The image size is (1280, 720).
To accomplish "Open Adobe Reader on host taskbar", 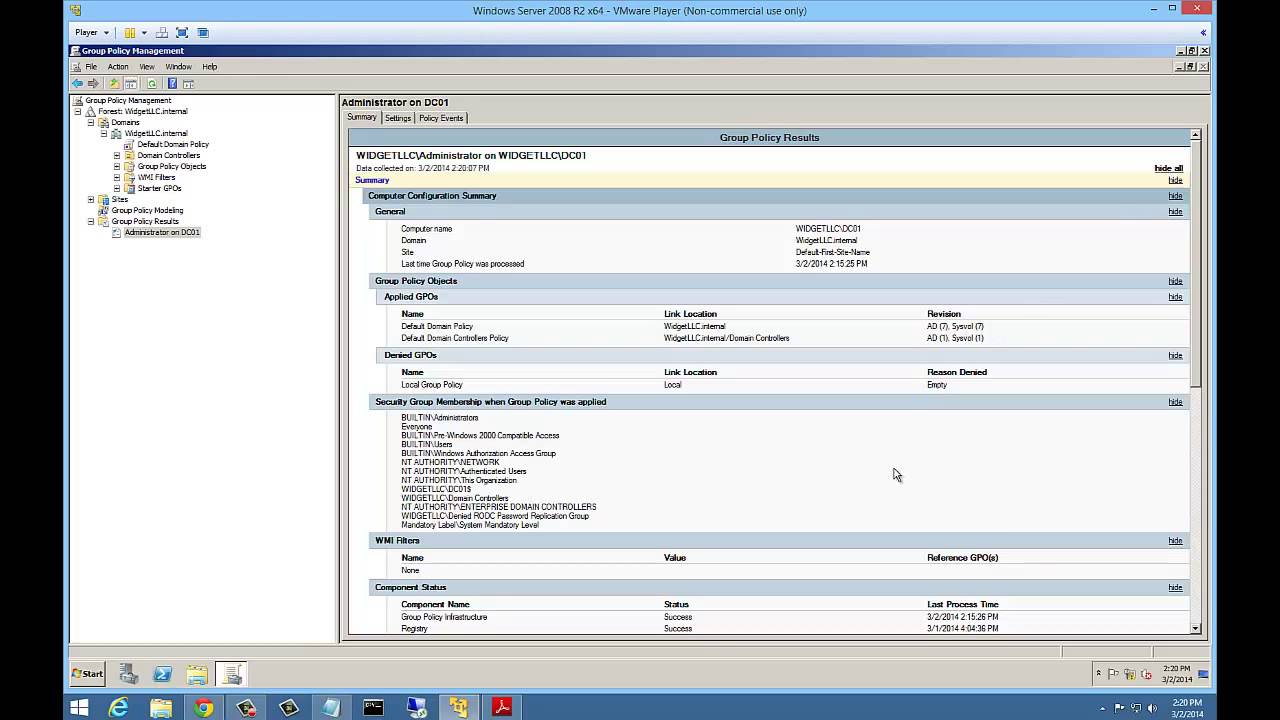I will (x=501, y=708).
